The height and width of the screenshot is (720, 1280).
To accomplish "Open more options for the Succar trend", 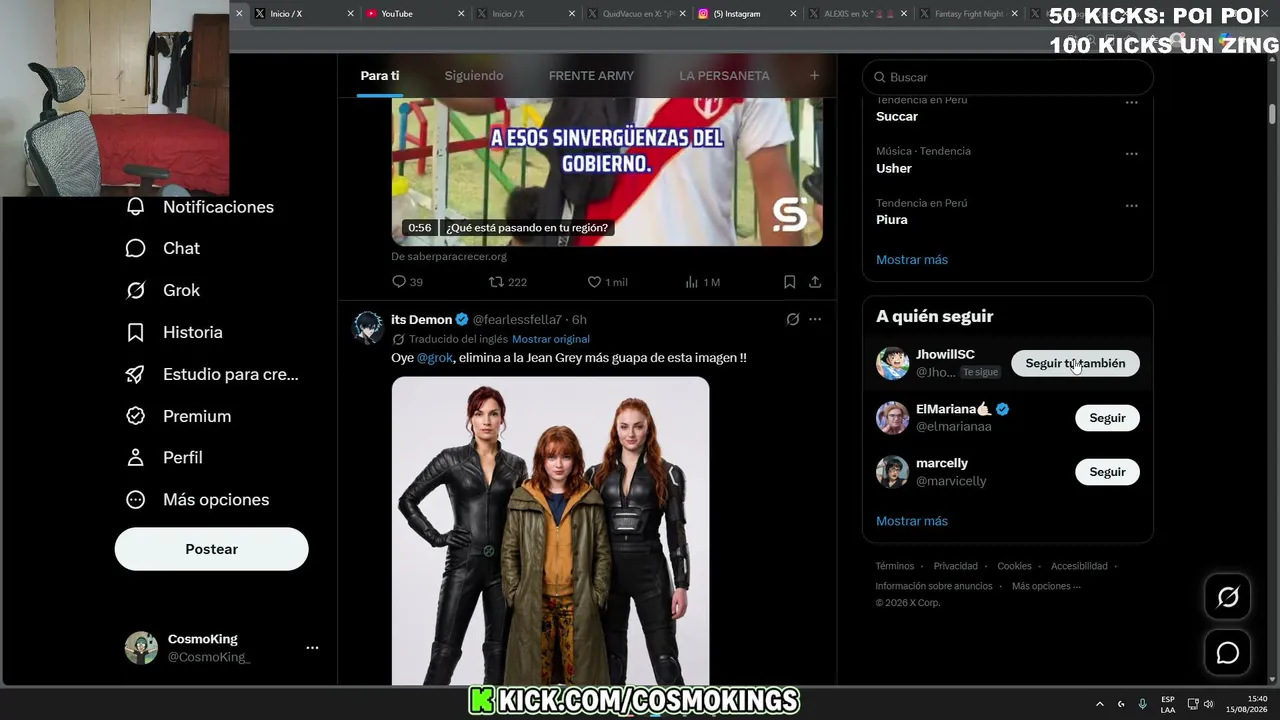I will (x=1131, y=103).
